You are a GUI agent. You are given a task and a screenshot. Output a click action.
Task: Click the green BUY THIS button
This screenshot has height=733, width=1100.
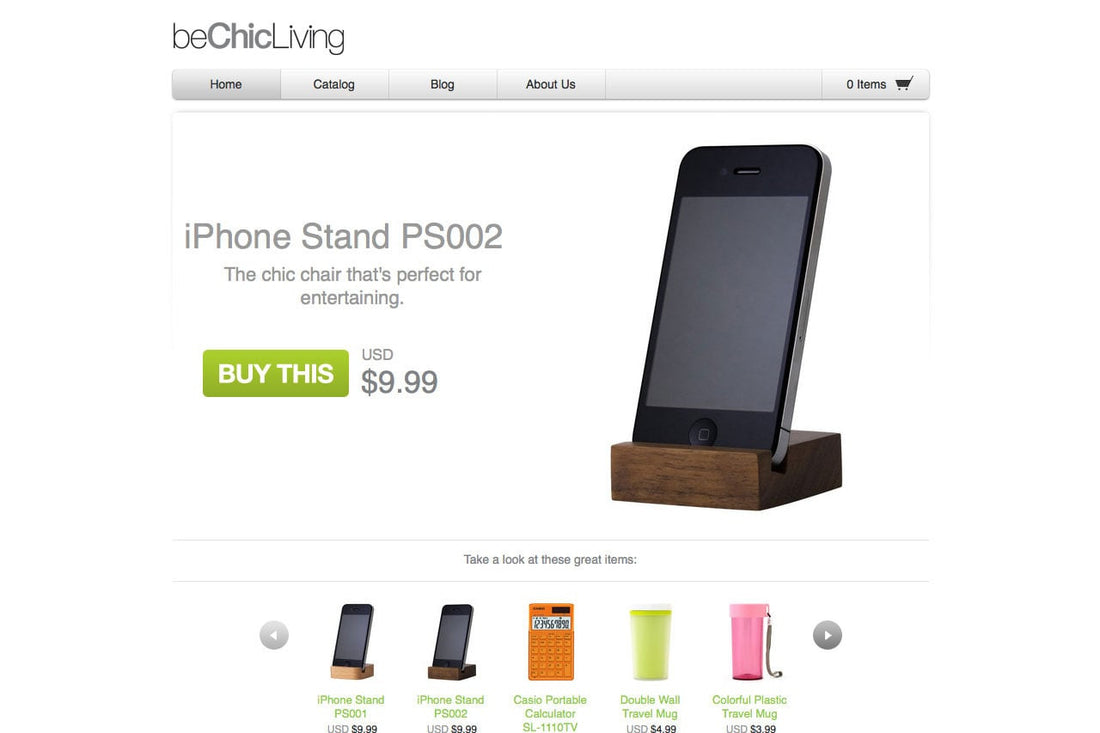pos(276,373)
